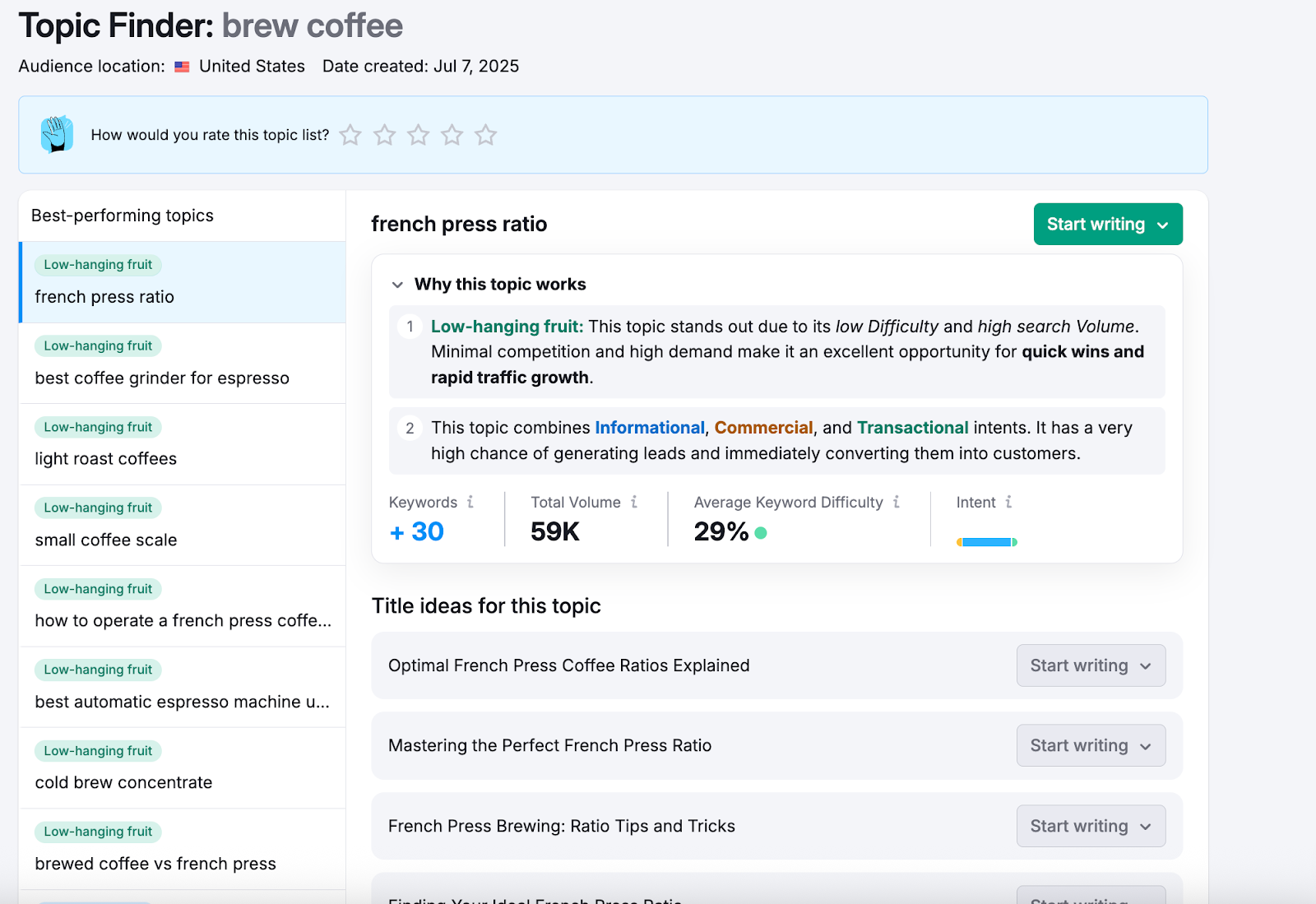The image size is (1316, 904).
Task: Click info icon beside Average Keyword Difficulty
Action: [x=897, y=502]
